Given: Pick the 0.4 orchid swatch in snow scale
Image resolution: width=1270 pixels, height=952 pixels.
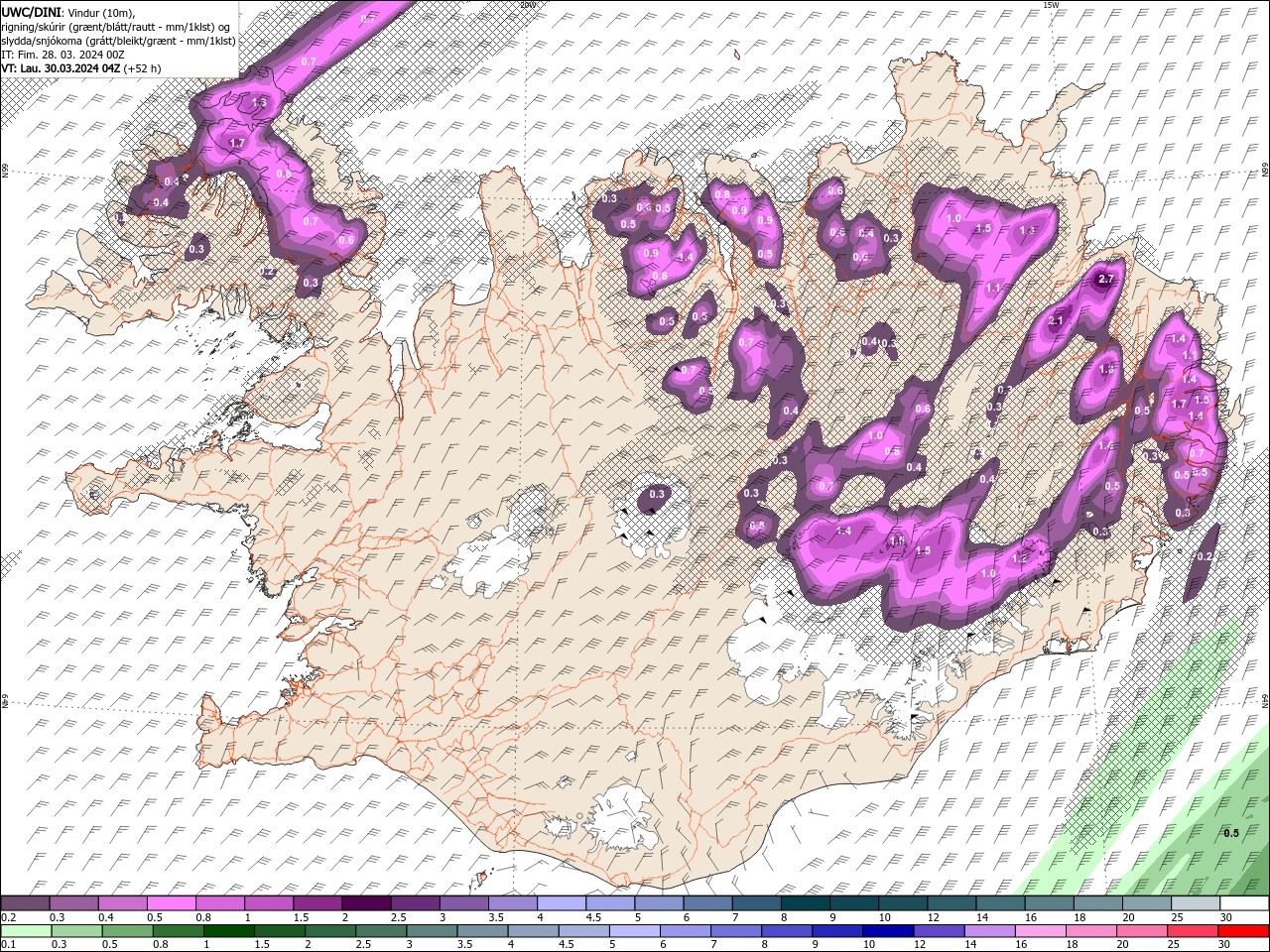Looking at the screenshot, I should coord(122,903).
